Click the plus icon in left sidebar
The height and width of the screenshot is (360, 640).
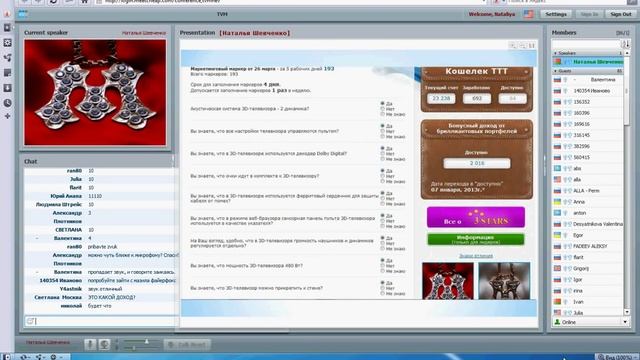[7, 116]
